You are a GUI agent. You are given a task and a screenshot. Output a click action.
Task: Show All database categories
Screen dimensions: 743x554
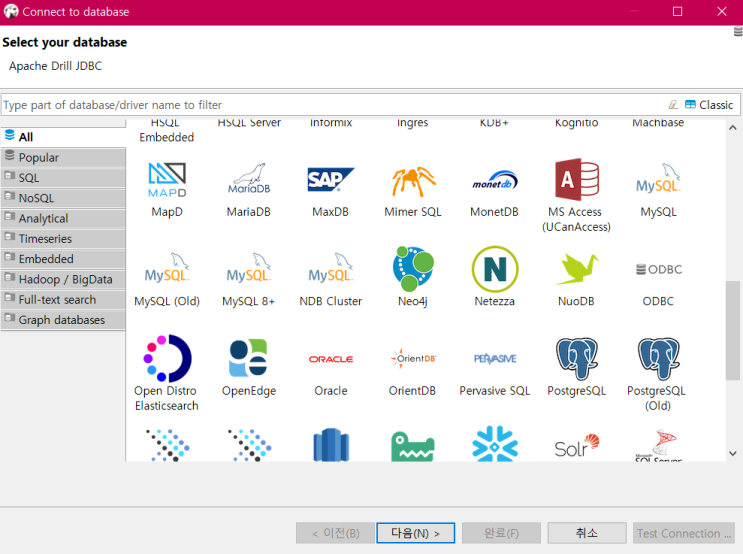tap(63, 137)
